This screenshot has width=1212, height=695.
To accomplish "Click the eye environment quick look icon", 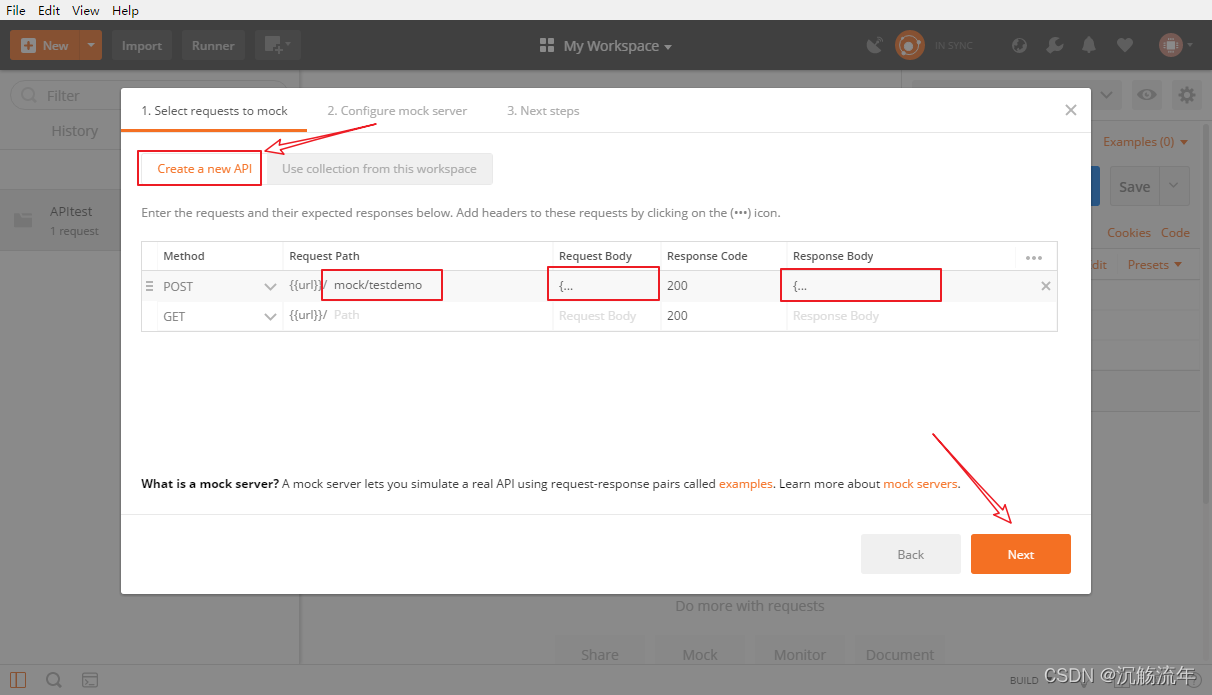I will click(x=1147, y=95).
